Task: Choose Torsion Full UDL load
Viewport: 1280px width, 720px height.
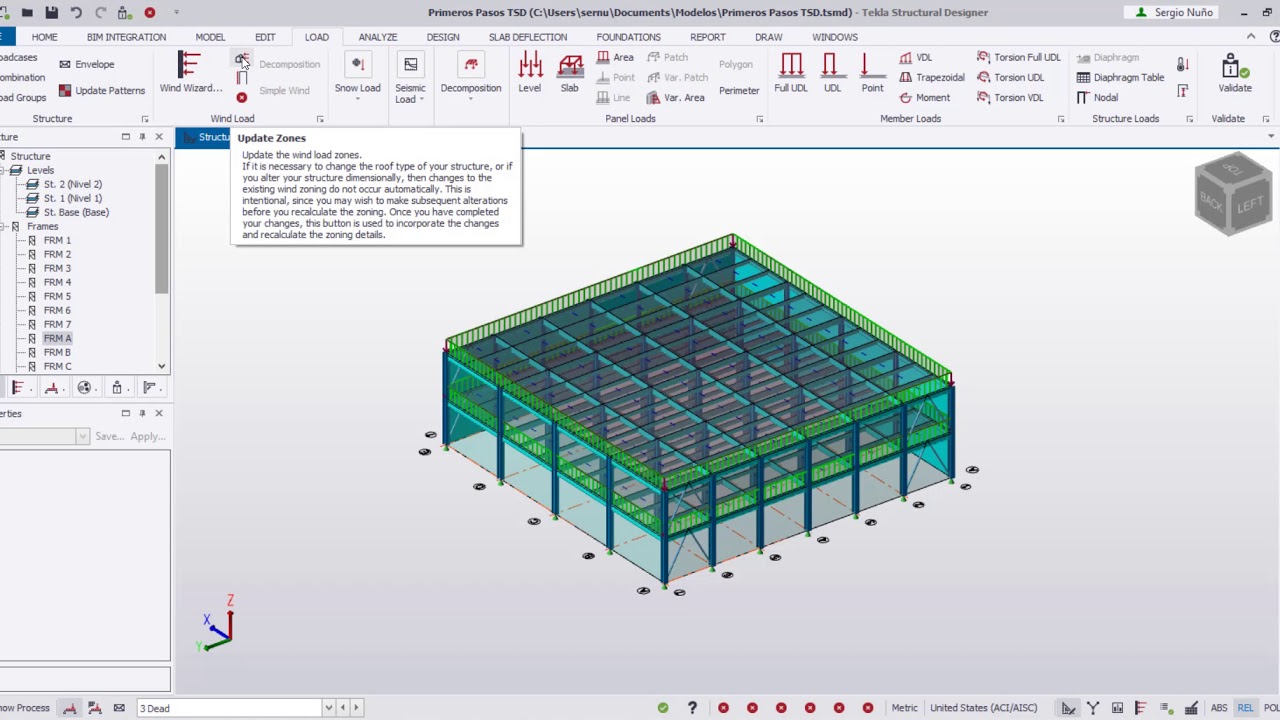Action: [x=1018, y=58]
